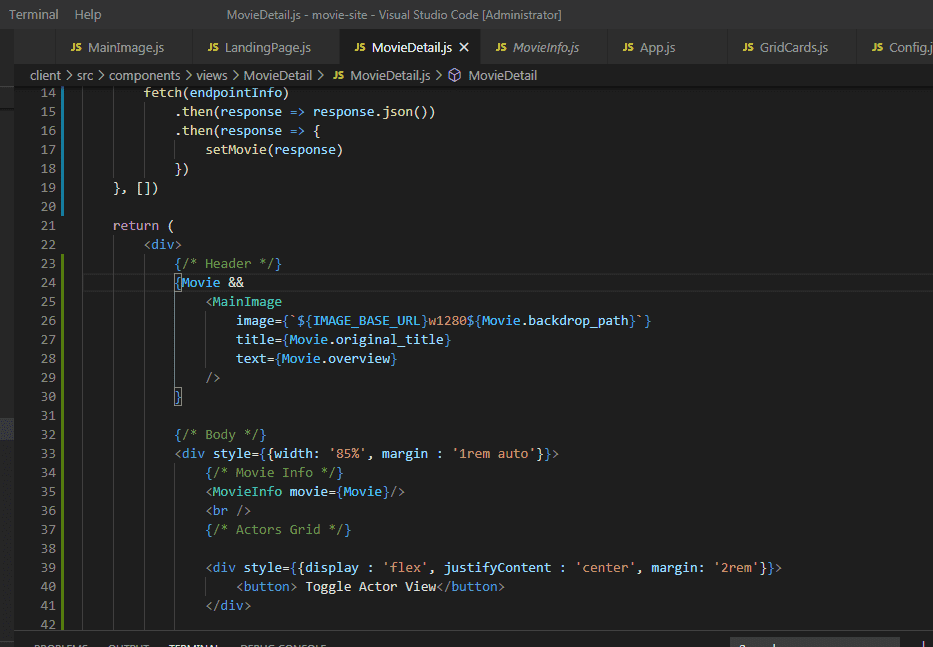Open the Help menu
The image size is (933, 647).
click(x=88, y=15)
